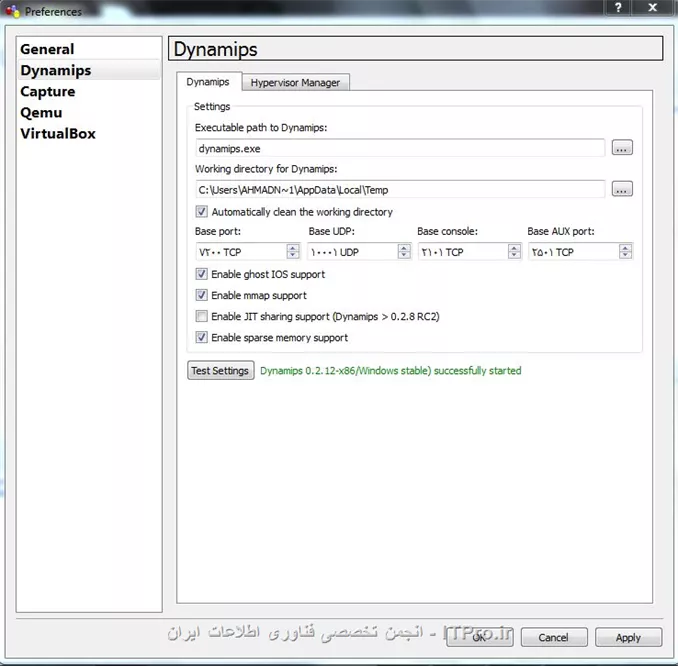The width and height of the screenshot is (678, 666).
Task: Decrease the Base port value
Action: click(293, 255)
